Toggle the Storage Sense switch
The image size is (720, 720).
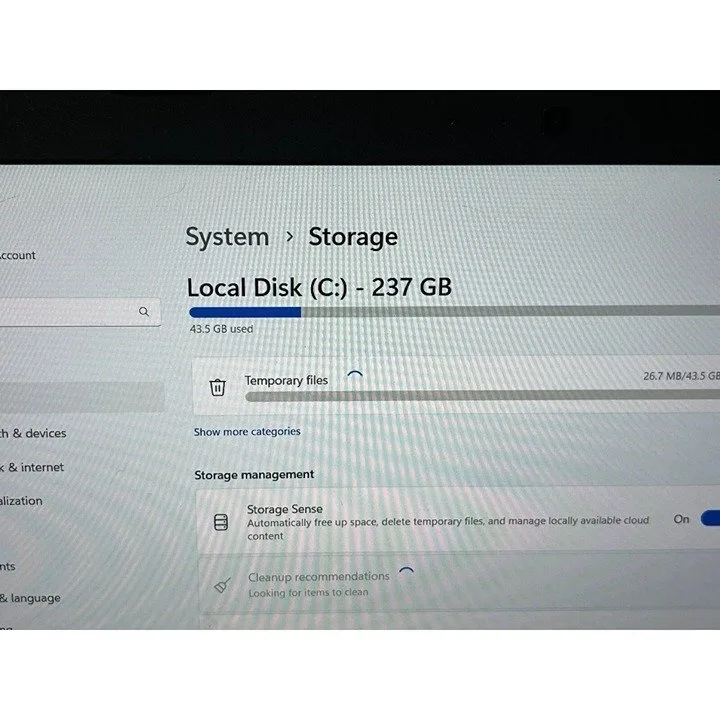pos(710,518)
